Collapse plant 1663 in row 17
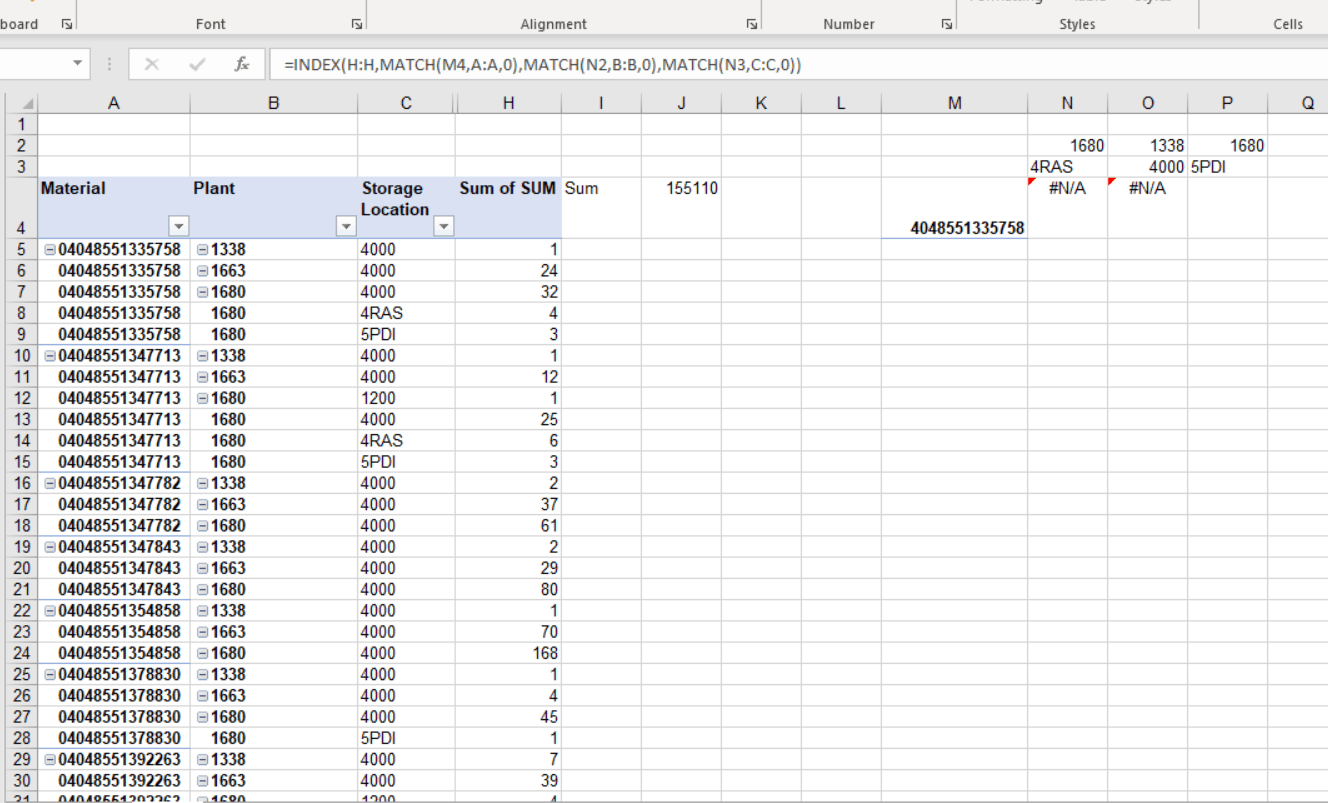The image size is (1328, 803). pos(202,505)
